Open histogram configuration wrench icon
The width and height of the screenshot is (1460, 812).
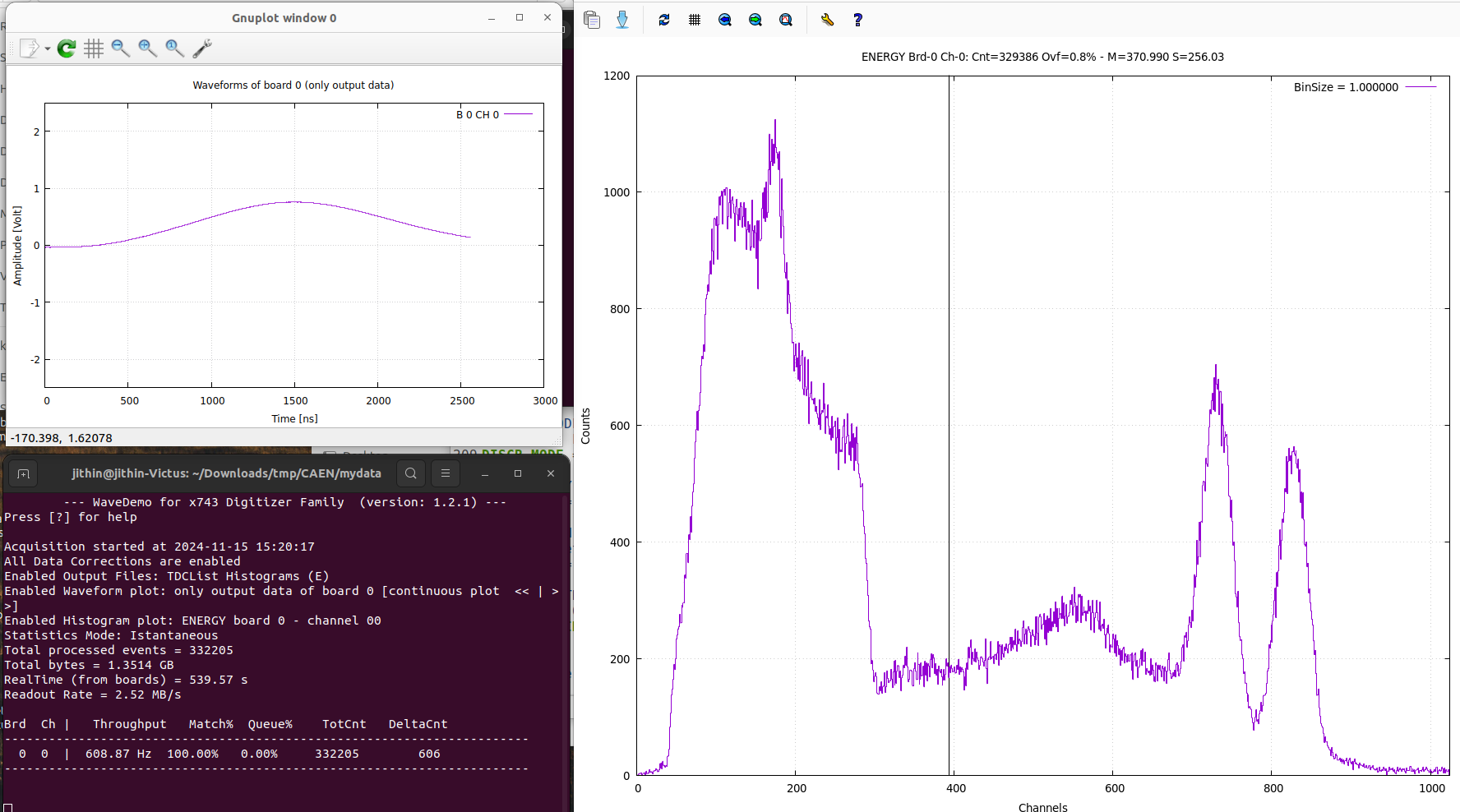click(x=827, y=20)
